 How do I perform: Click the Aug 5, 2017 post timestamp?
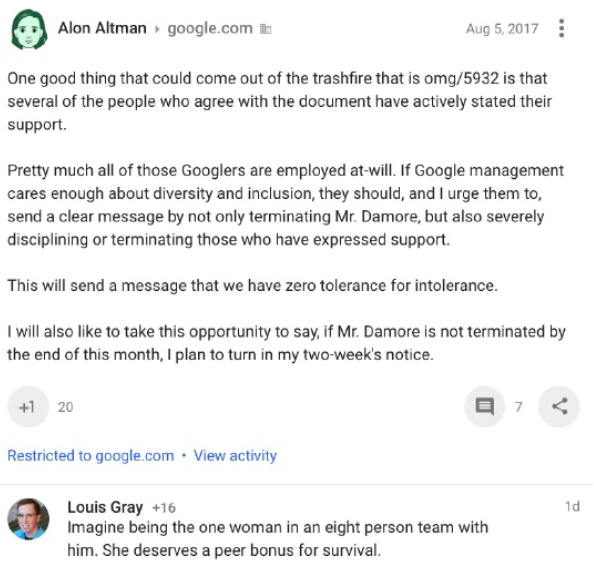502,29
